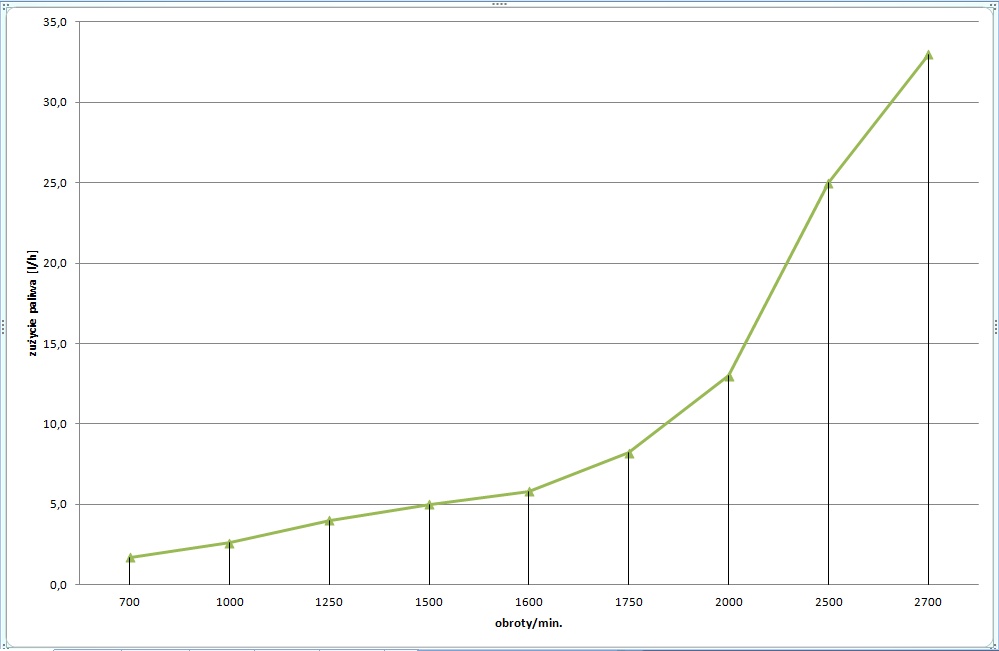The height and width of the screenshot is (651, 999).
Task: Select the data marker at 2500 obroty/min
Action: 828,183
